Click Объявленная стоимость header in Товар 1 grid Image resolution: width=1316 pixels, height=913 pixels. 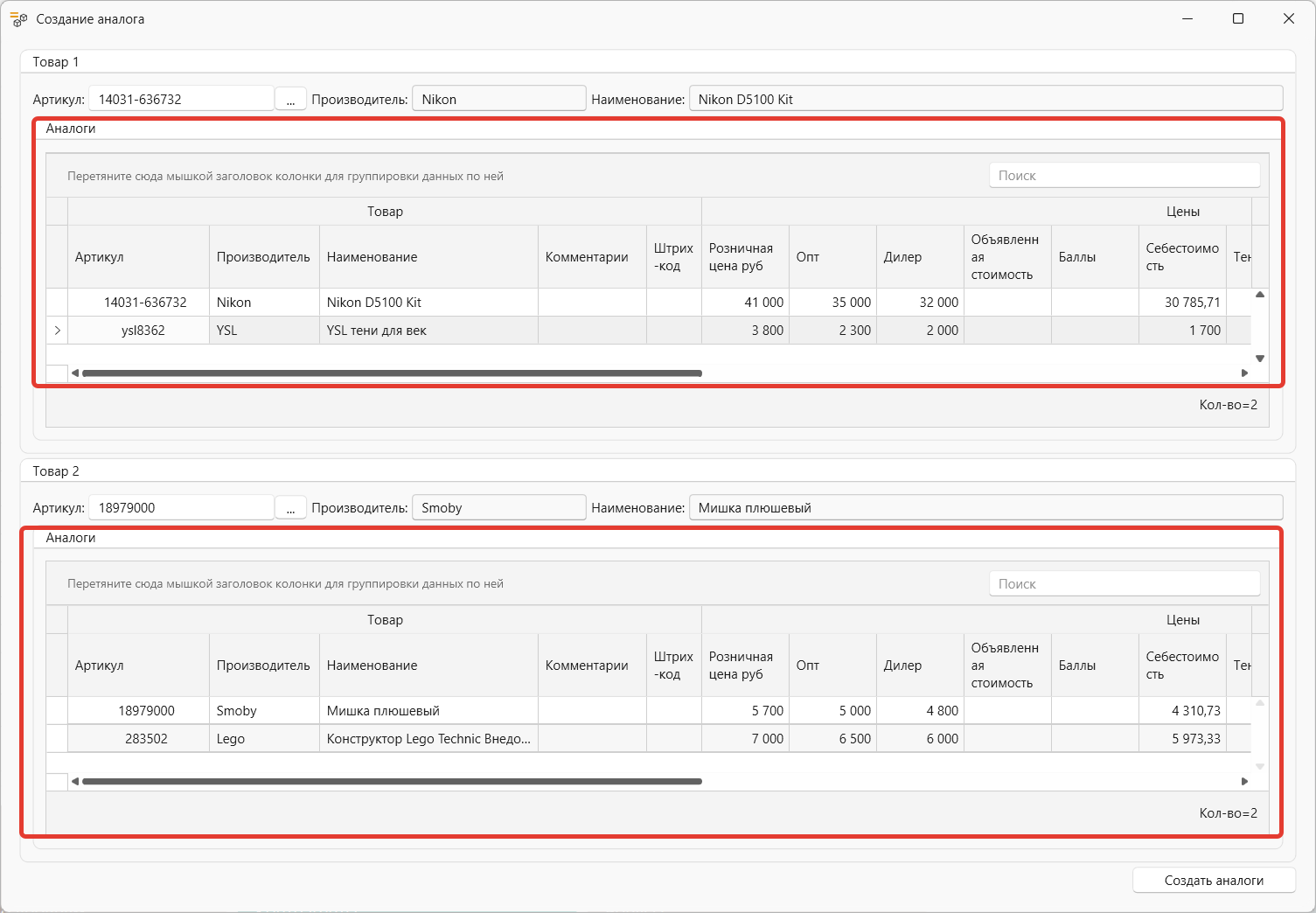pyautogui.click(x=1007, y=256)
